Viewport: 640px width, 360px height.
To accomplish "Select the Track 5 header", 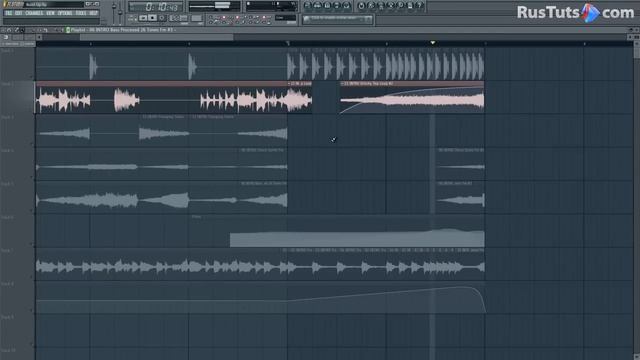I will [18, 198].
